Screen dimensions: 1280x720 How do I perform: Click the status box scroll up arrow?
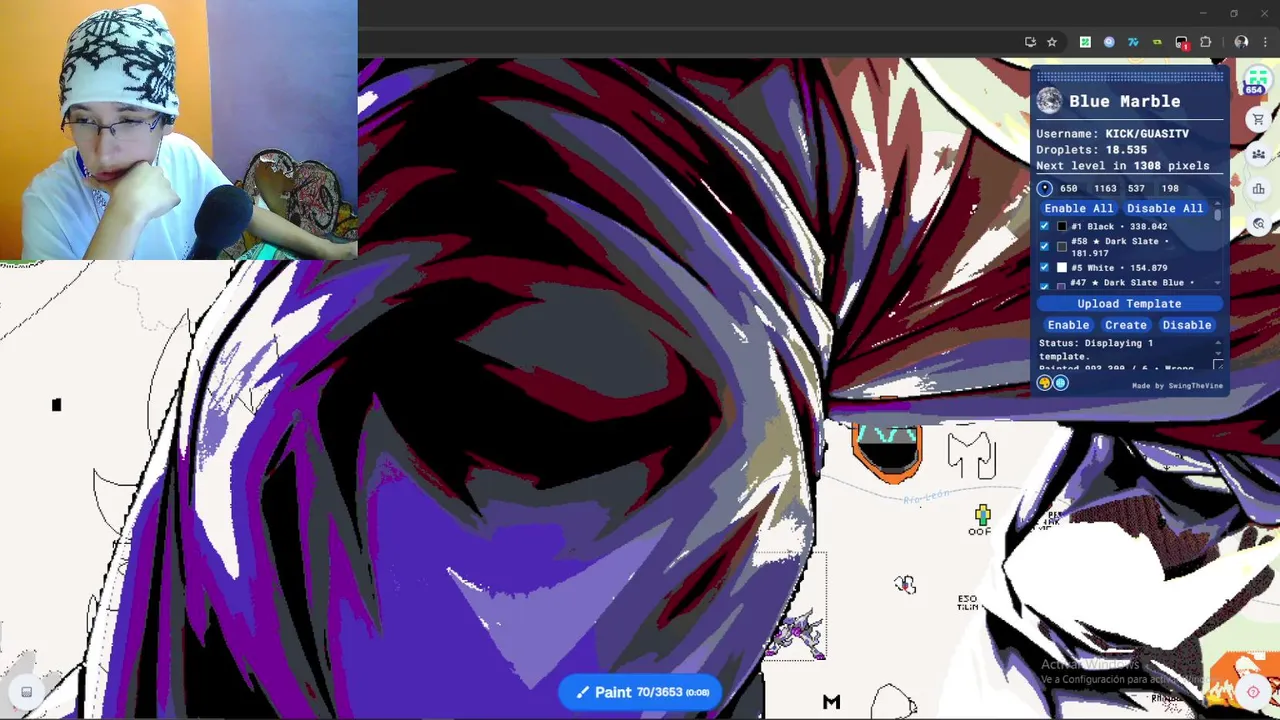coord(1217,343)
